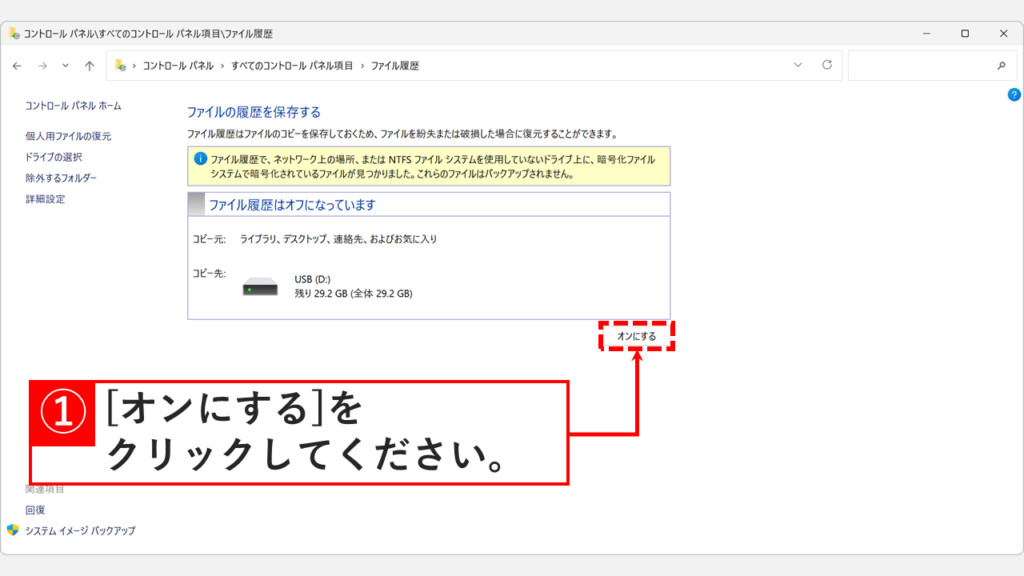Go to コントロール パネル ホーム
1024x576 pixels.
coord(73,105)
